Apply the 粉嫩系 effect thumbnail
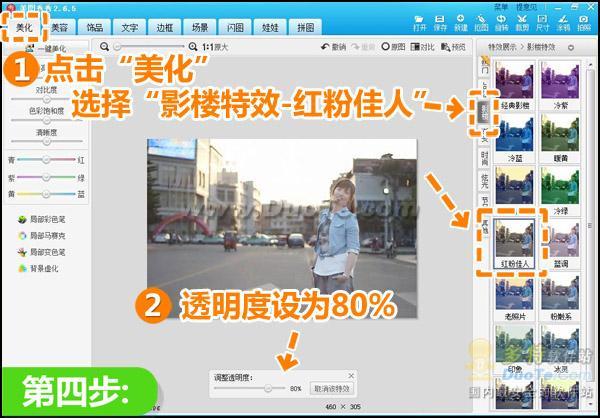Screen dimensions: 600x418 pyautogui.click(x=560, y=297)
